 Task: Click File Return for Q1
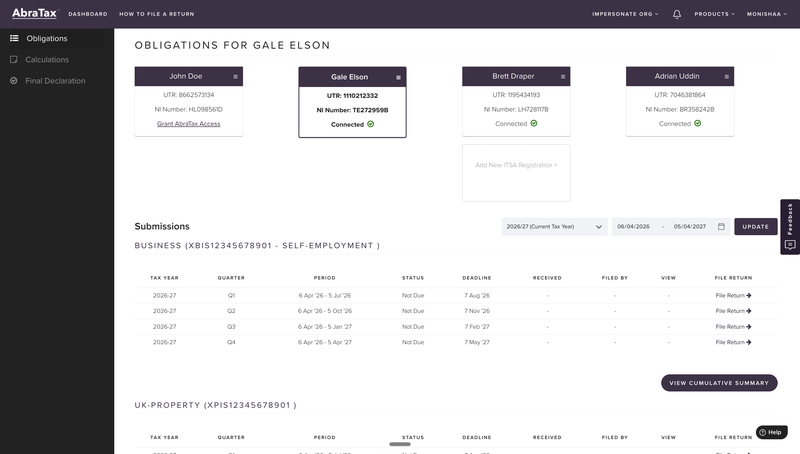[x=733, y=295]
